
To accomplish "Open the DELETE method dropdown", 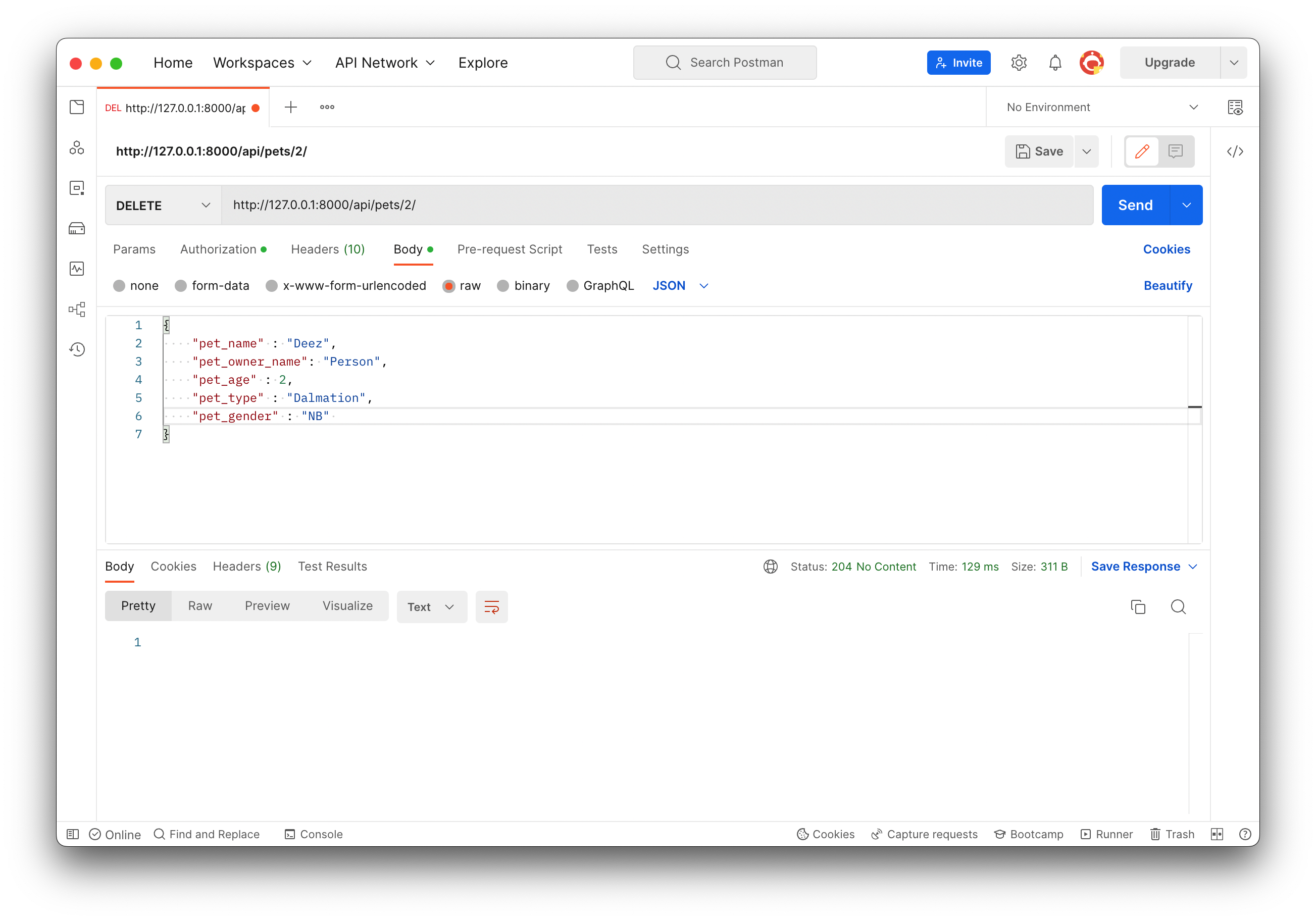I will coord(206,204).
